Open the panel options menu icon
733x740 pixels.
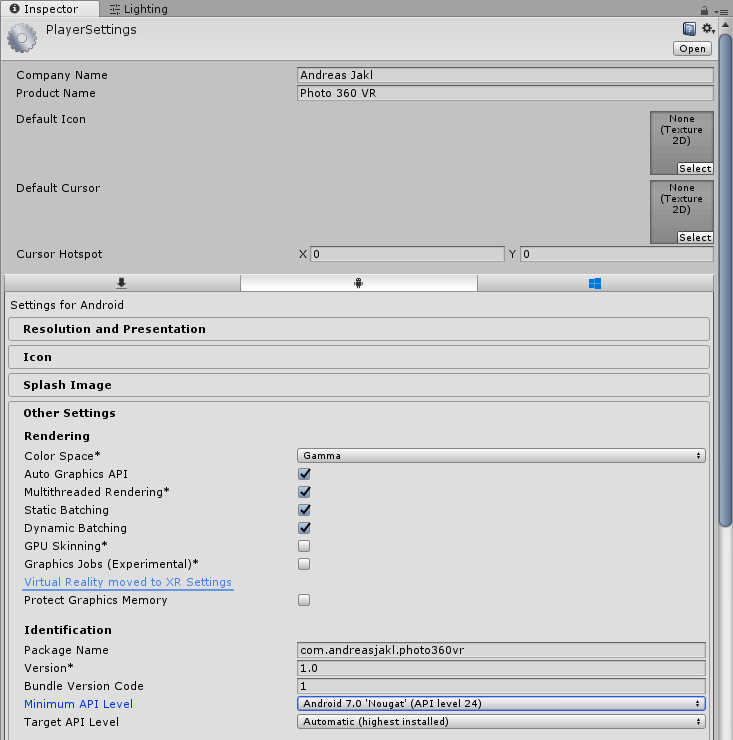tap(722, 10)
